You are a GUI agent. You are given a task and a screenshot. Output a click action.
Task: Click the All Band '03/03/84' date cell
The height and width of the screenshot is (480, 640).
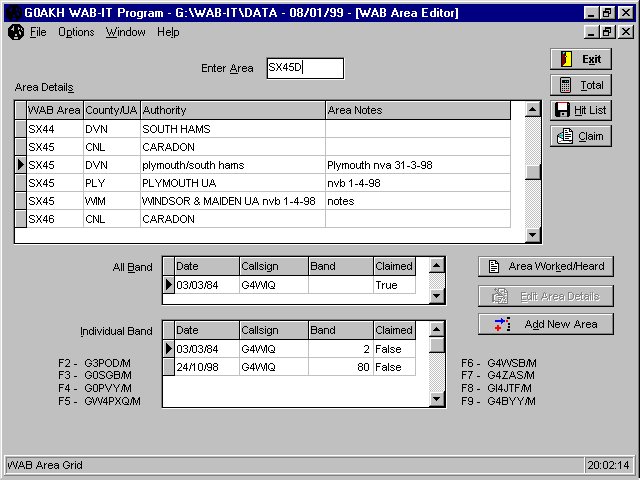207,285
